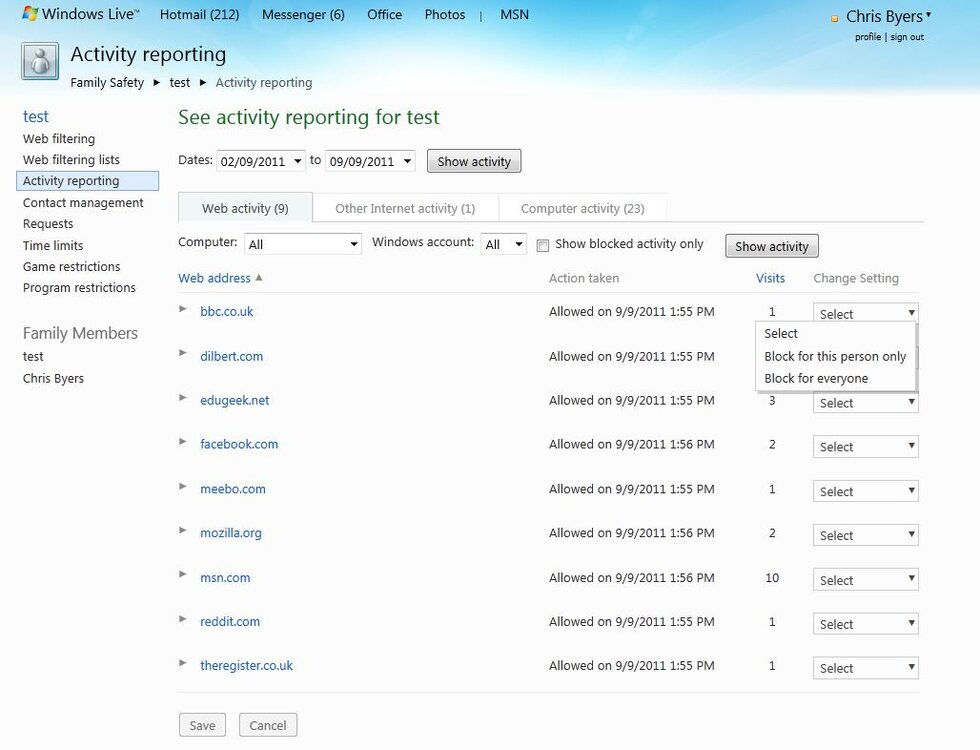This screenshot has height=750, width=980.
Task: Open Change Setting dropdown for facebook.com
Action: (x=866, y=446)
